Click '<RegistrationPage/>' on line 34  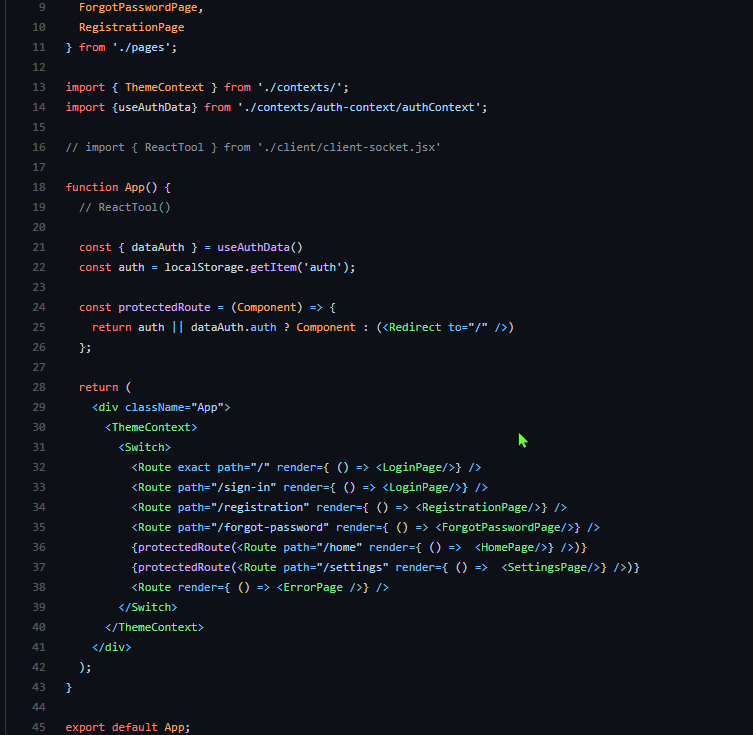coord(478,507)
